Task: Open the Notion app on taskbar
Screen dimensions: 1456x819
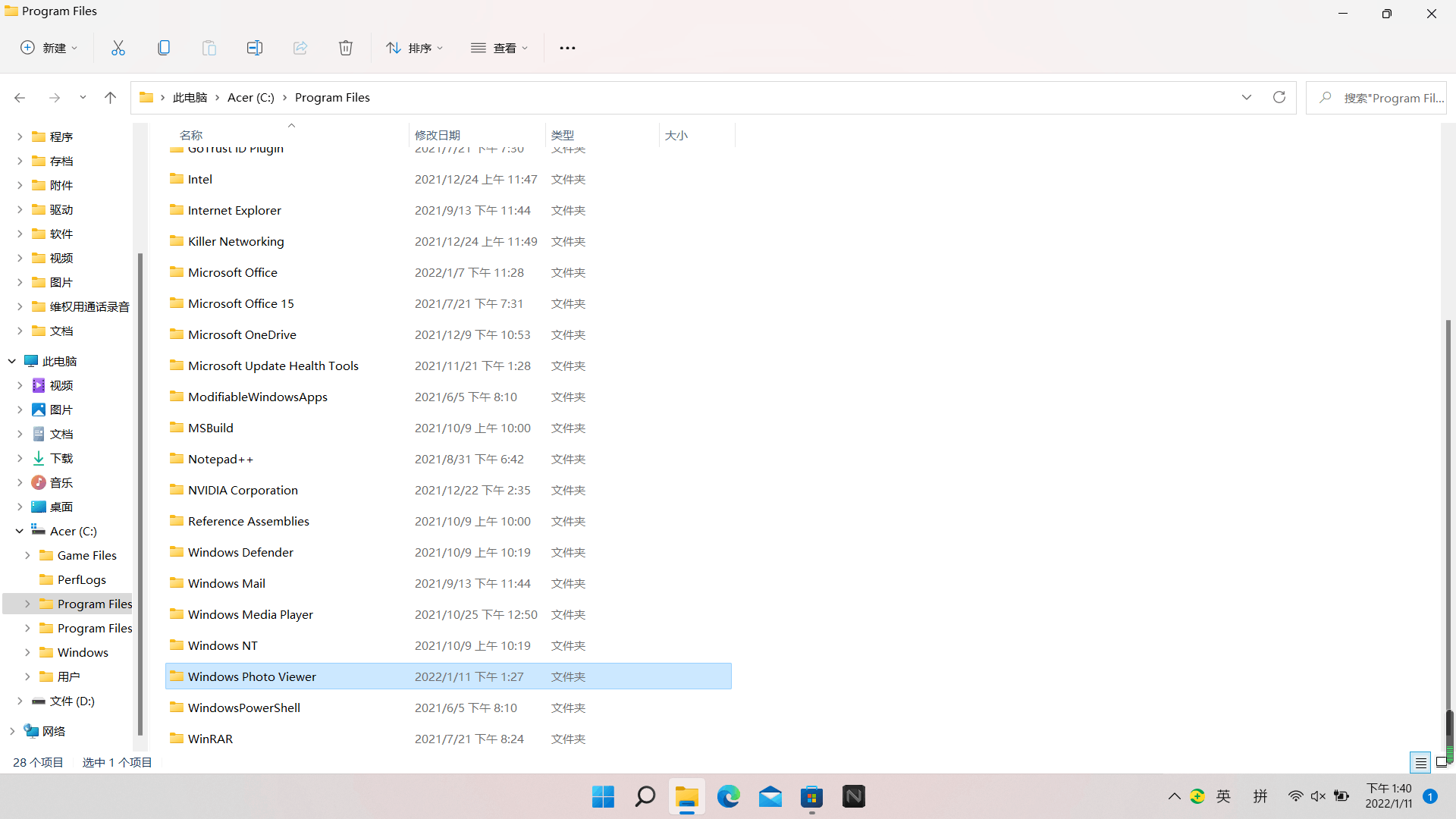Action: pos(854,796)
